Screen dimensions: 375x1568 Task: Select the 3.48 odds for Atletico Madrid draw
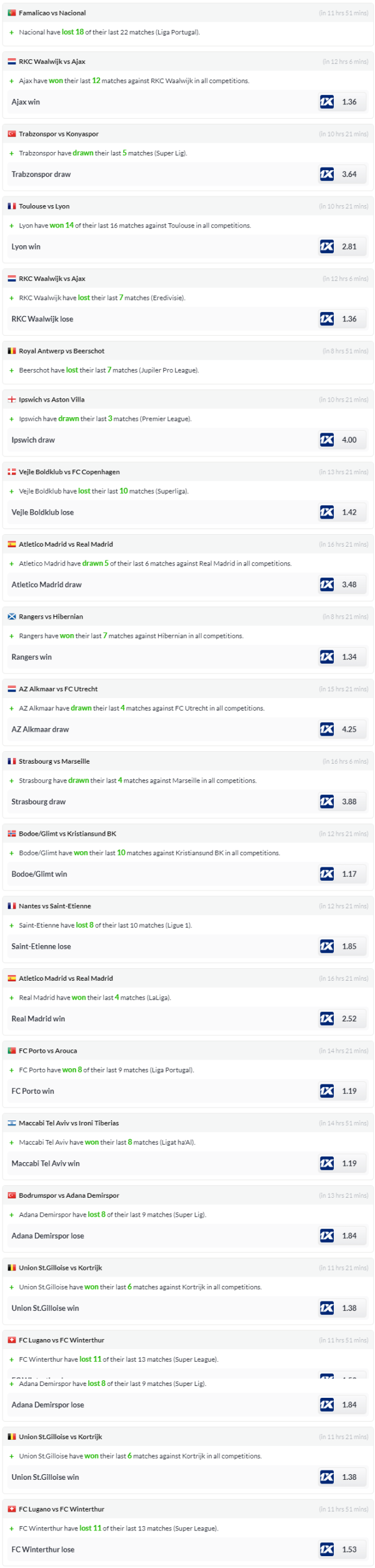point(349,585)
